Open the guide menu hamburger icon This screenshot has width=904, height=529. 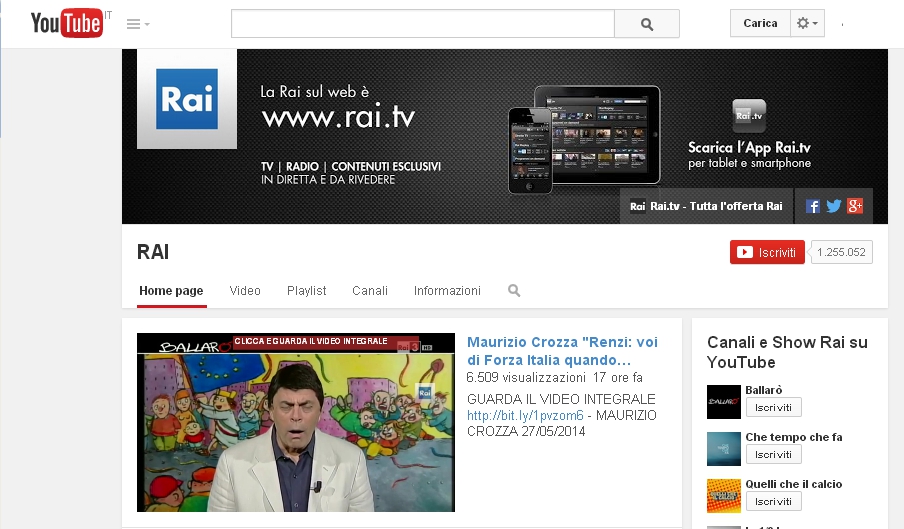point(138,24)
